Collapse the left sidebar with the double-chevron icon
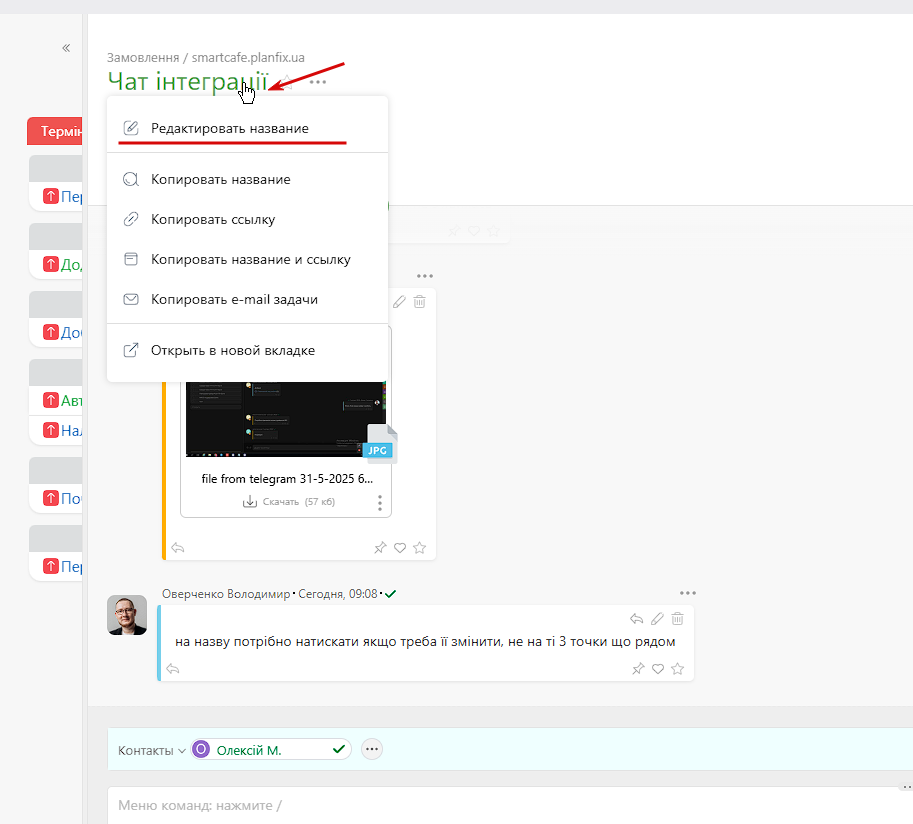 pos(66,48)
